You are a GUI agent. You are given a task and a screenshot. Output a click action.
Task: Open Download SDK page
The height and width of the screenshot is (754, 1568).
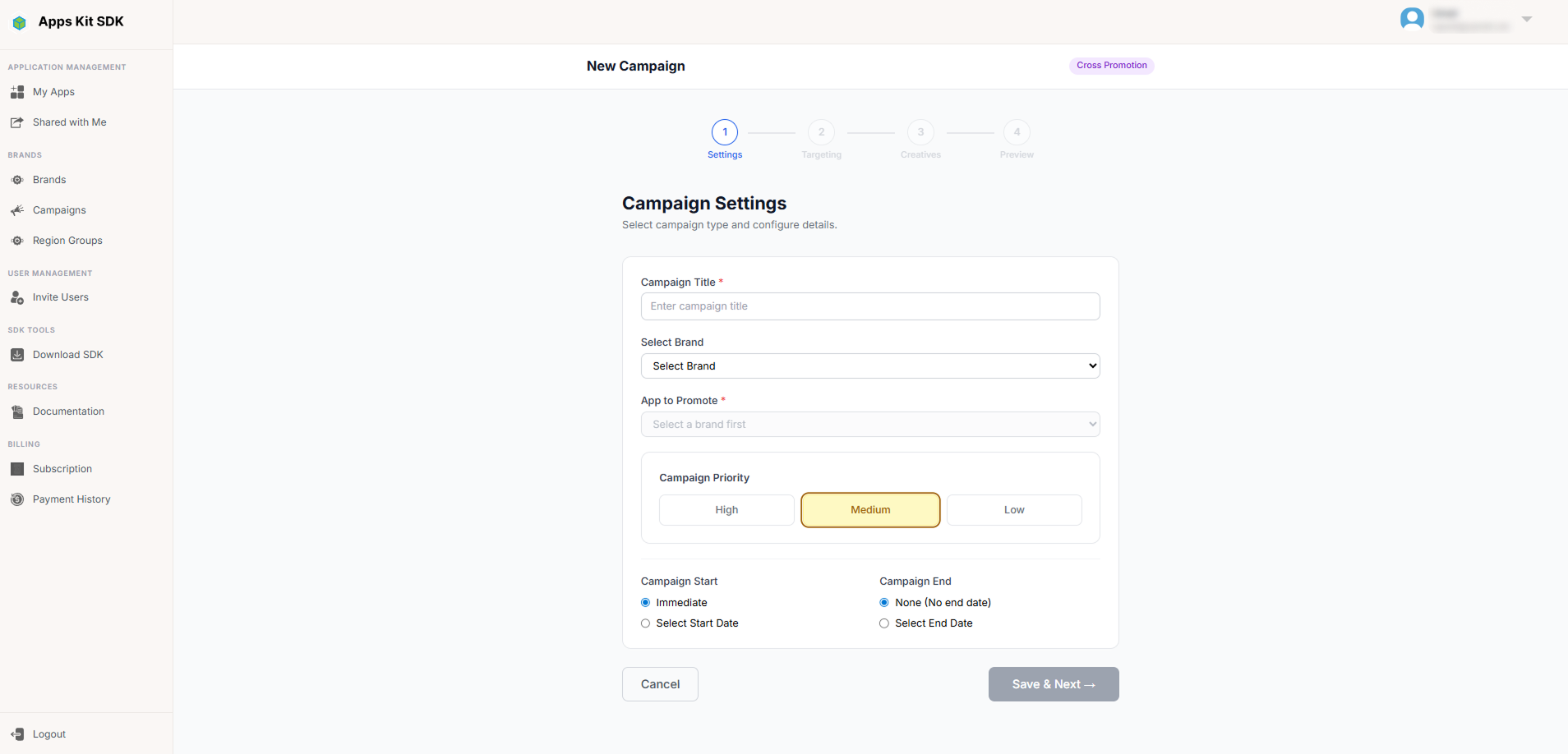coord(68,355)
